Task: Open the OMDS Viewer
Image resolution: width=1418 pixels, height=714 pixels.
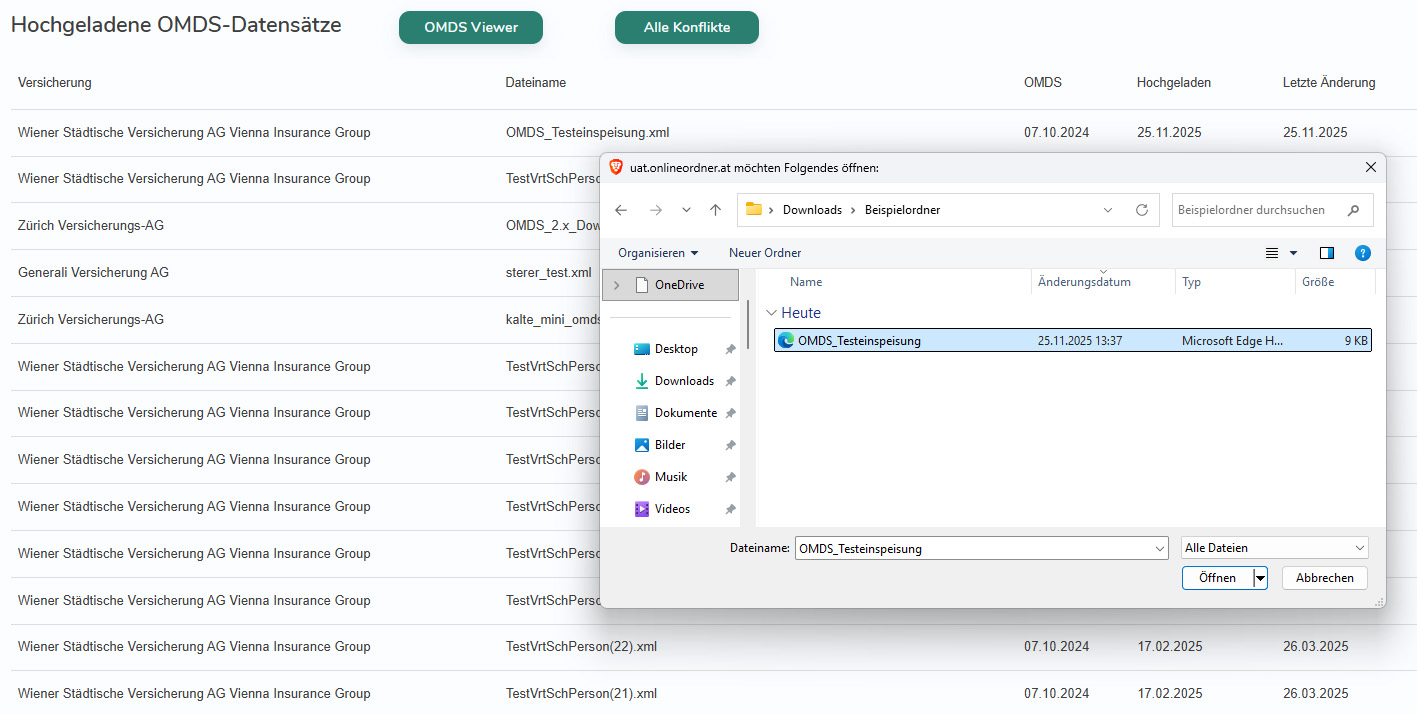Action: [x=471, y=28]
